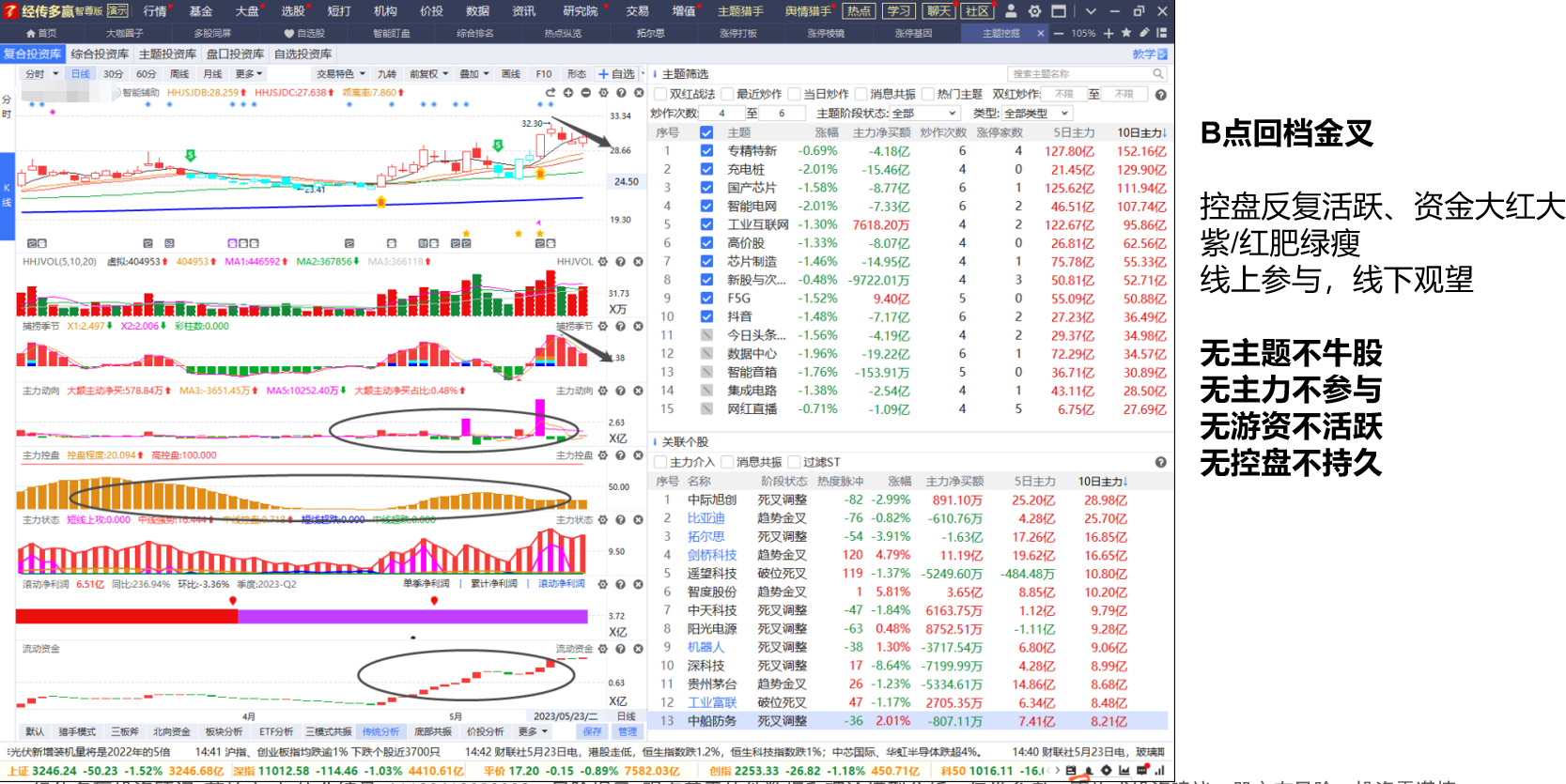Screen dimensions: 1566x784
Task: Open help icon in 主题筛选 filter row
Action: tap(1160, 95)
